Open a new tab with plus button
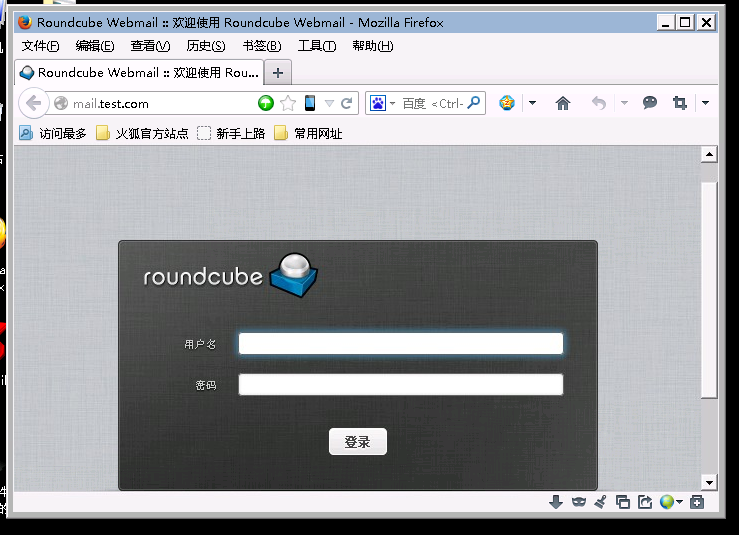Screen dimensions: 739x535 [278, 73]
